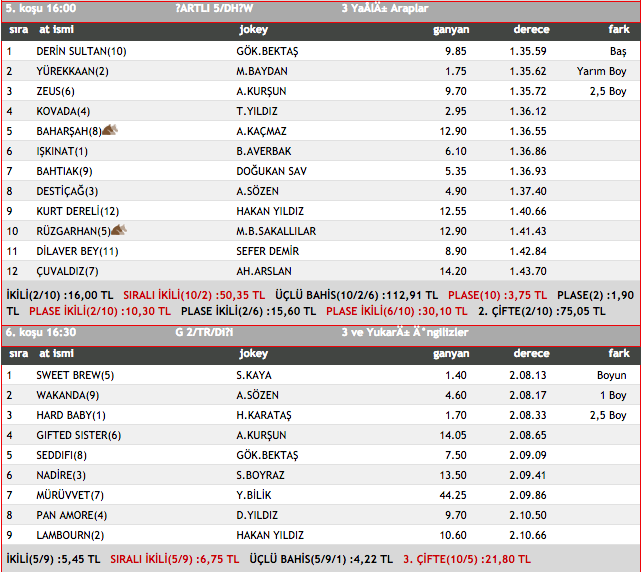Open horse SWEET BREW(5) page
641x572 pixels.
pos(75,375)
